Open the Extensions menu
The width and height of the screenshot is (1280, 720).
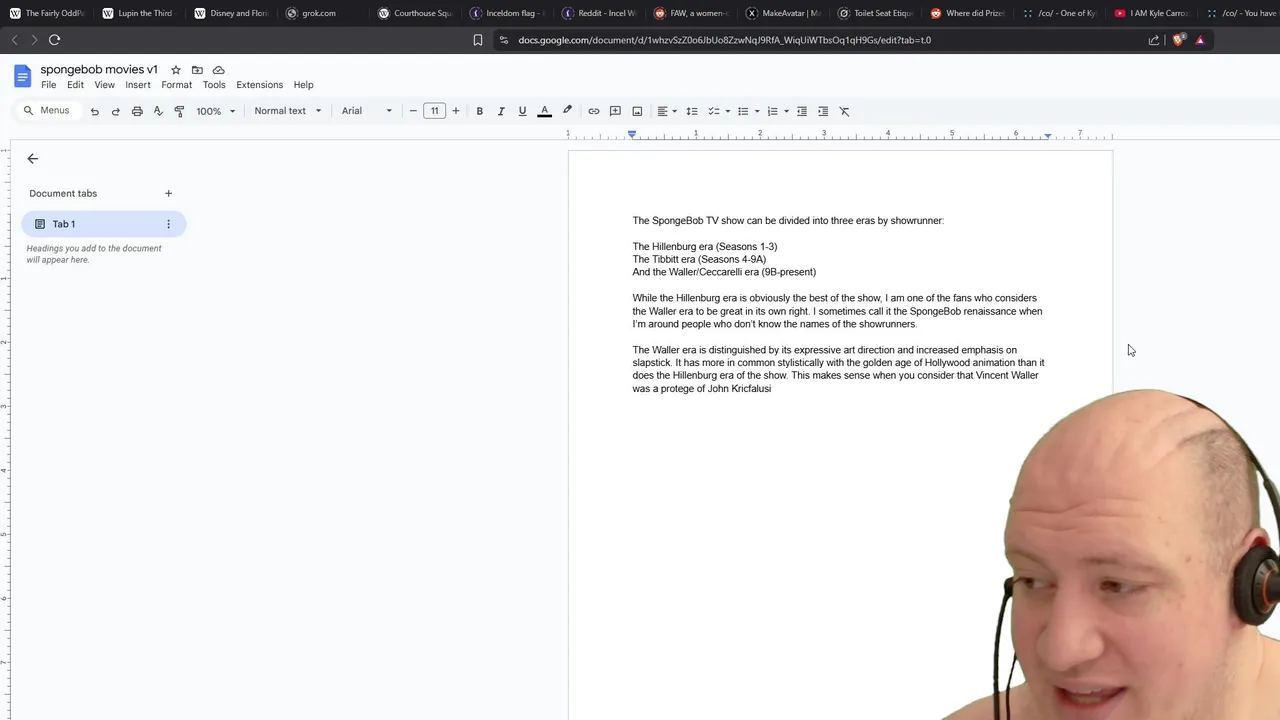(x=260, y=85)
